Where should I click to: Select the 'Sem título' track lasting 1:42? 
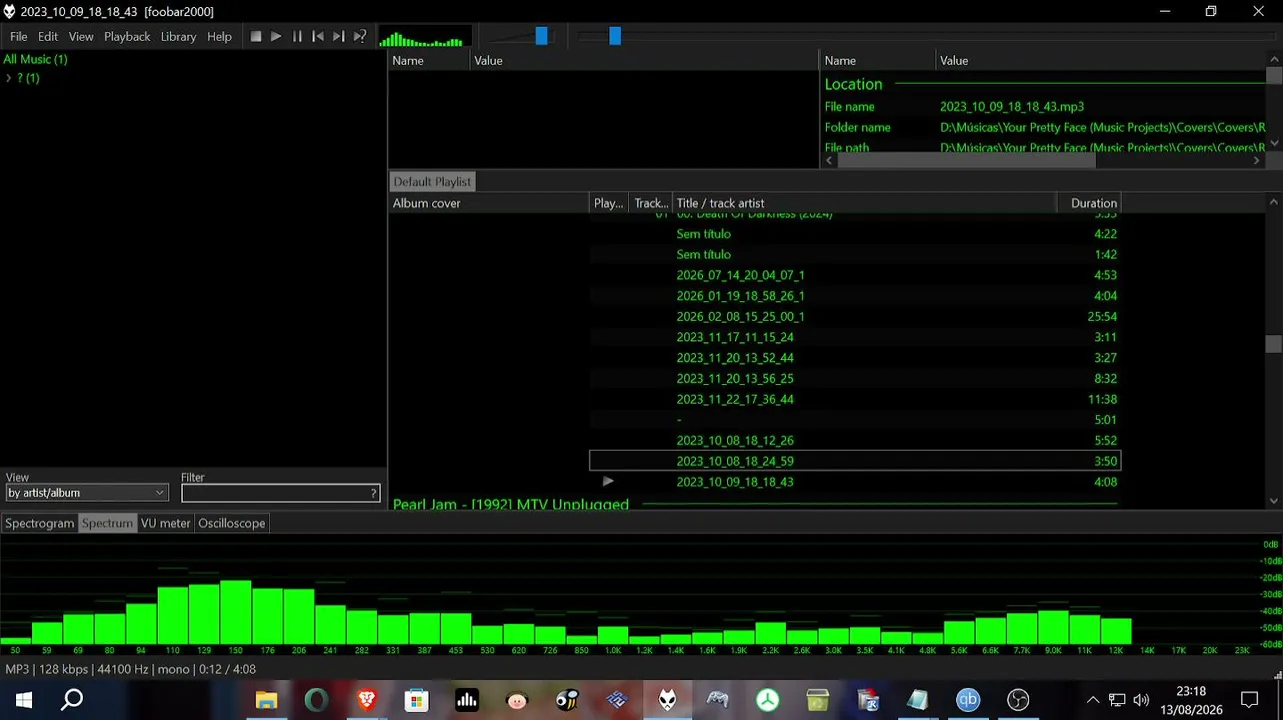pyautogui.click(x=855, y=255)
